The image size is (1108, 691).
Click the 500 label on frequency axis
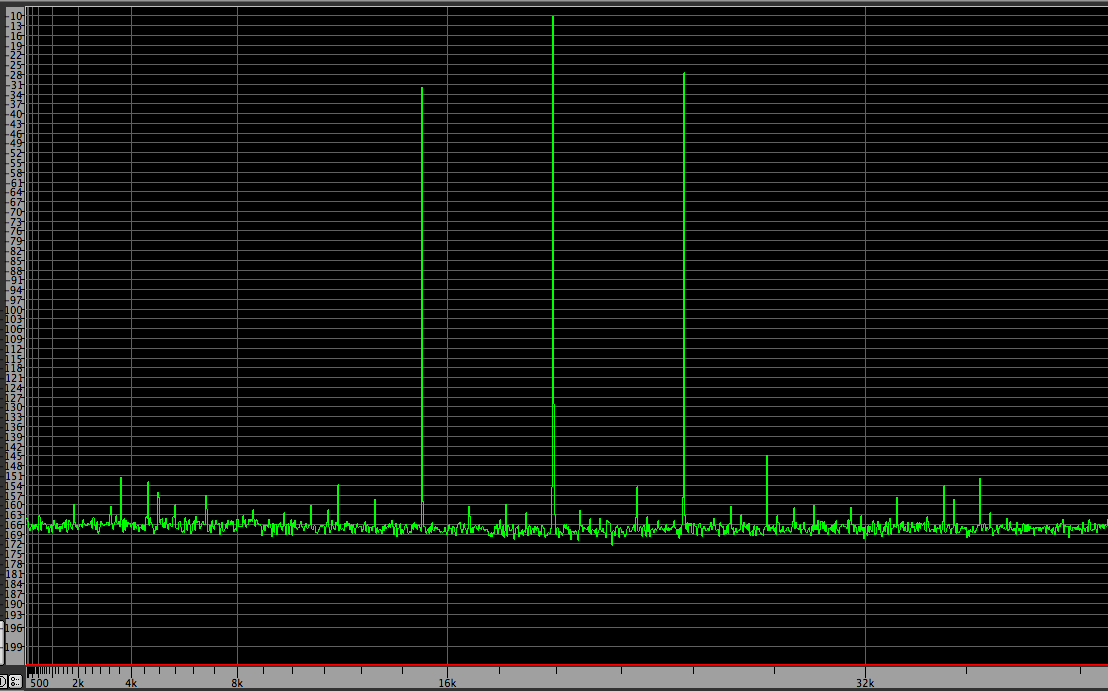[40, 683]
